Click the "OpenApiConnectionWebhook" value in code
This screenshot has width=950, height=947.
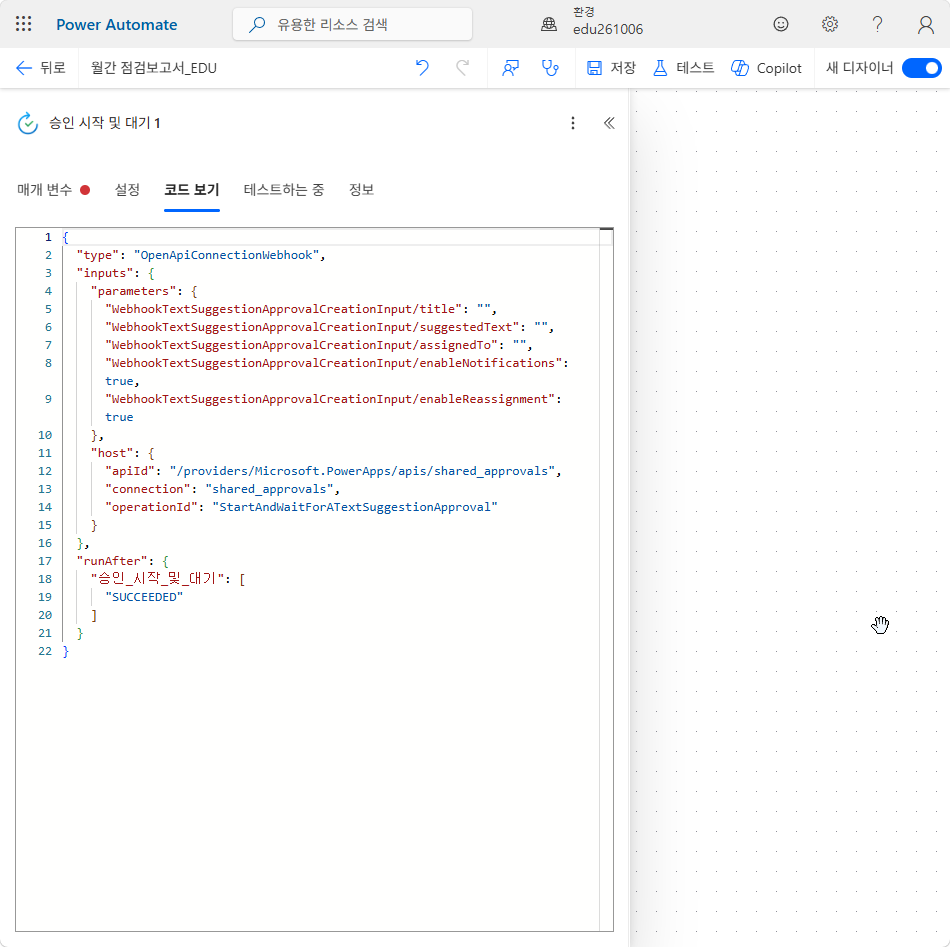point(227,255)
